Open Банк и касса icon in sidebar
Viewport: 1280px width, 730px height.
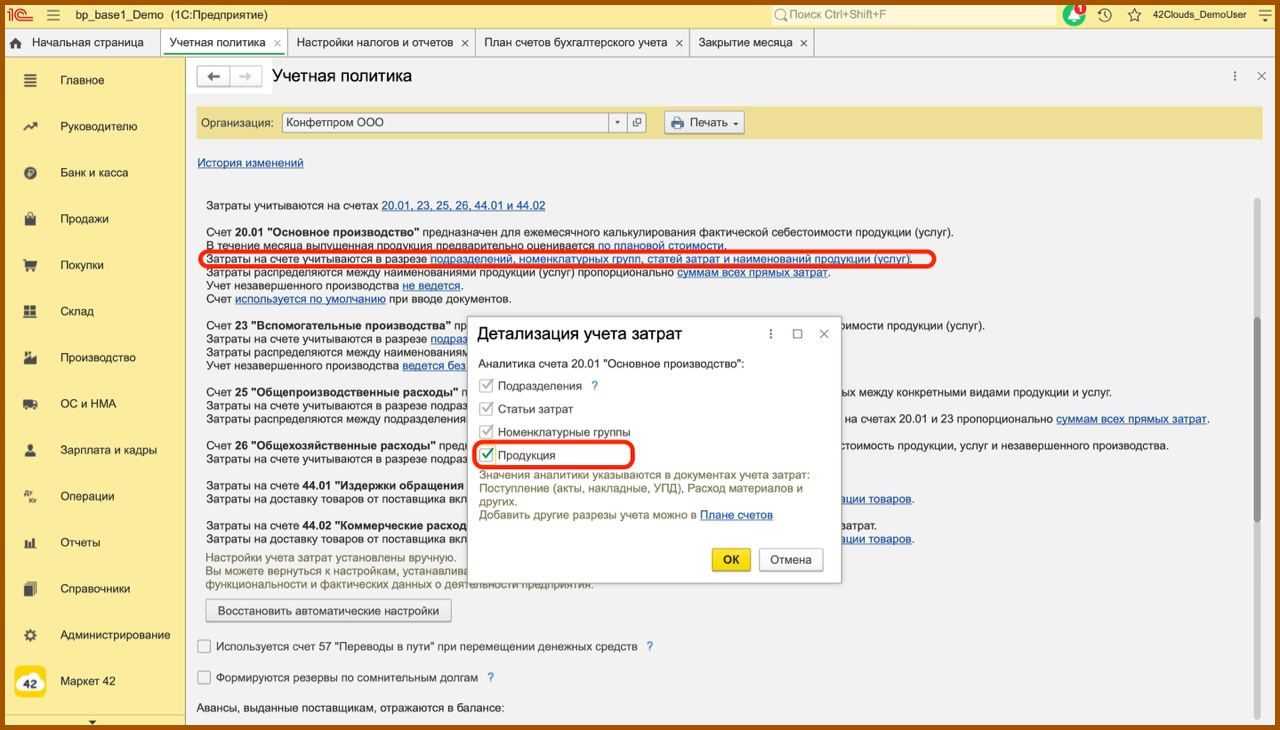coord(30,173)
